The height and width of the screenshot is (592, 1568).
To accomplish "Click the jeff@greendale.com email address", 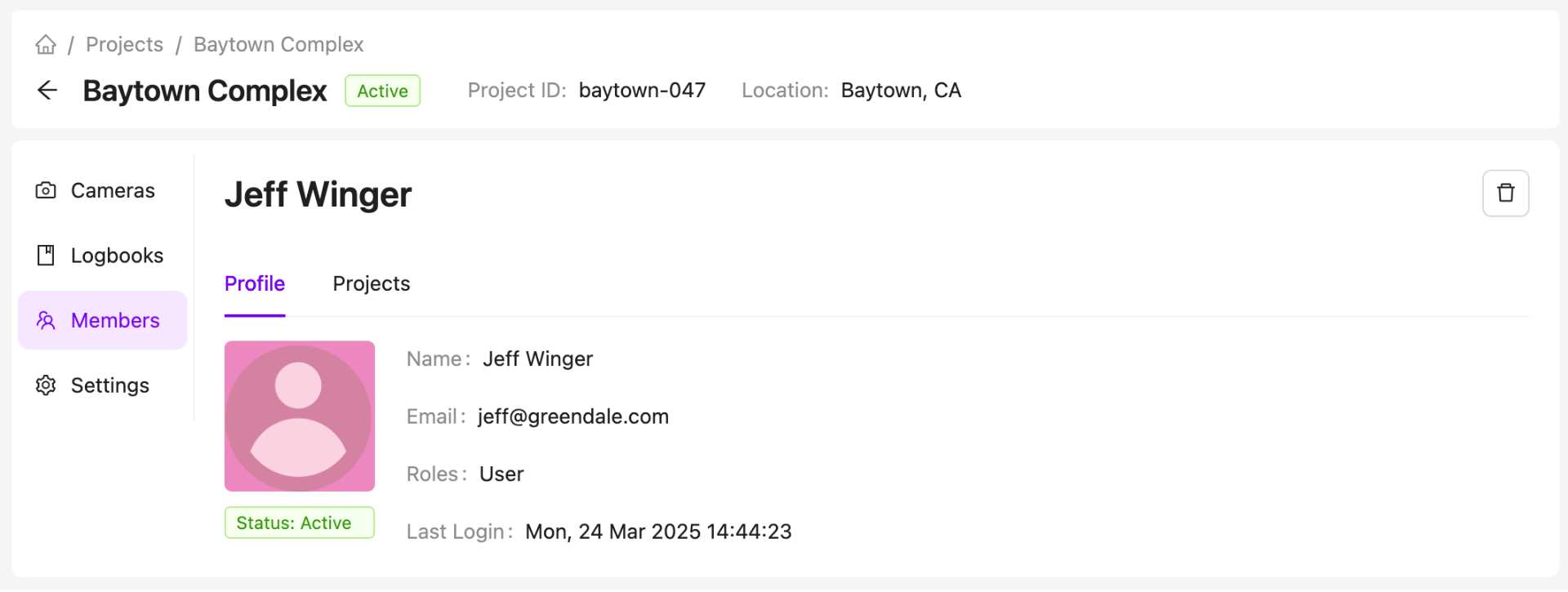I will [573, 416].
